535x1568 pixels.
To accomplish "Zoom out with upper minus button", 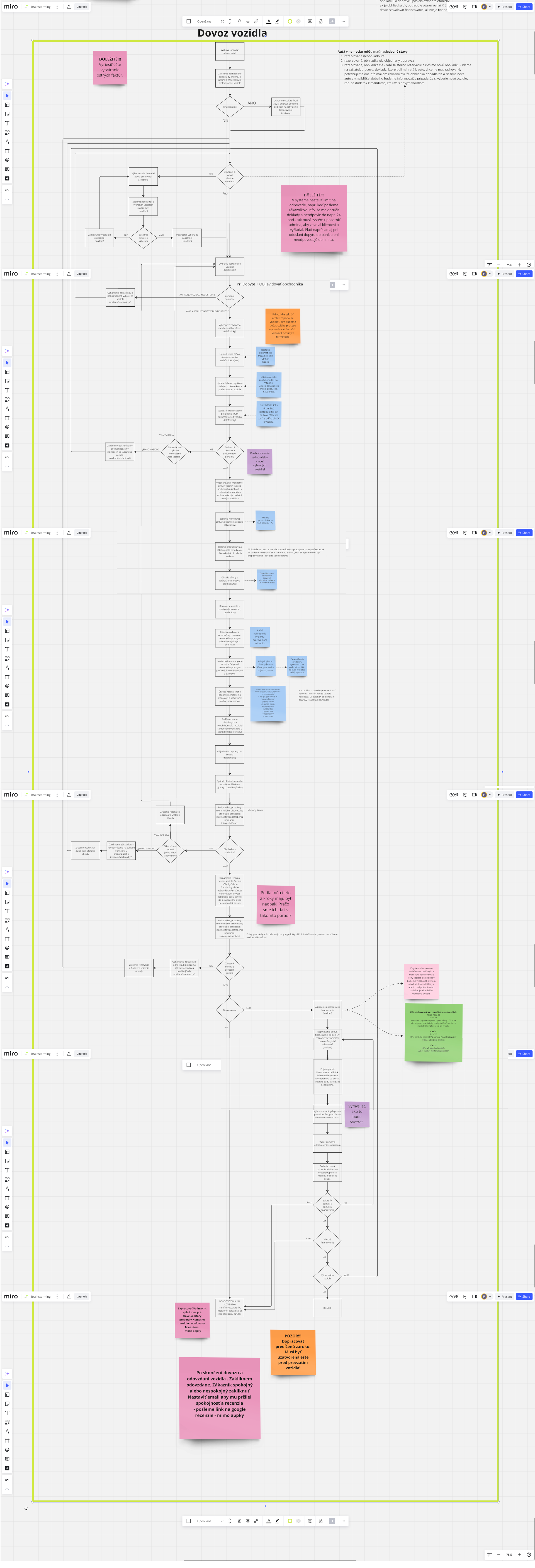I will 498,265.
